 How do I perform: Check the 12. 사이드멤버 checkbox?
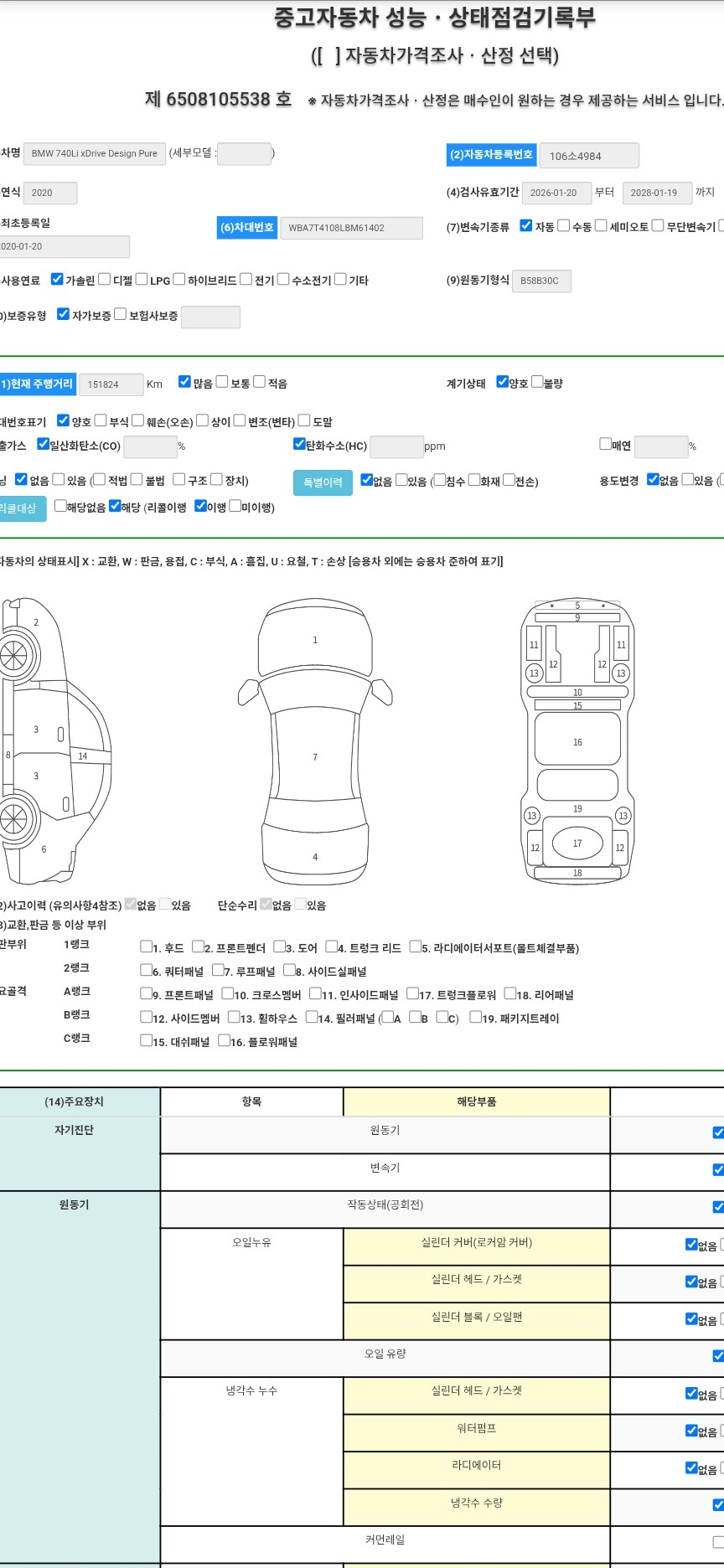click(x=147, y=1017)
